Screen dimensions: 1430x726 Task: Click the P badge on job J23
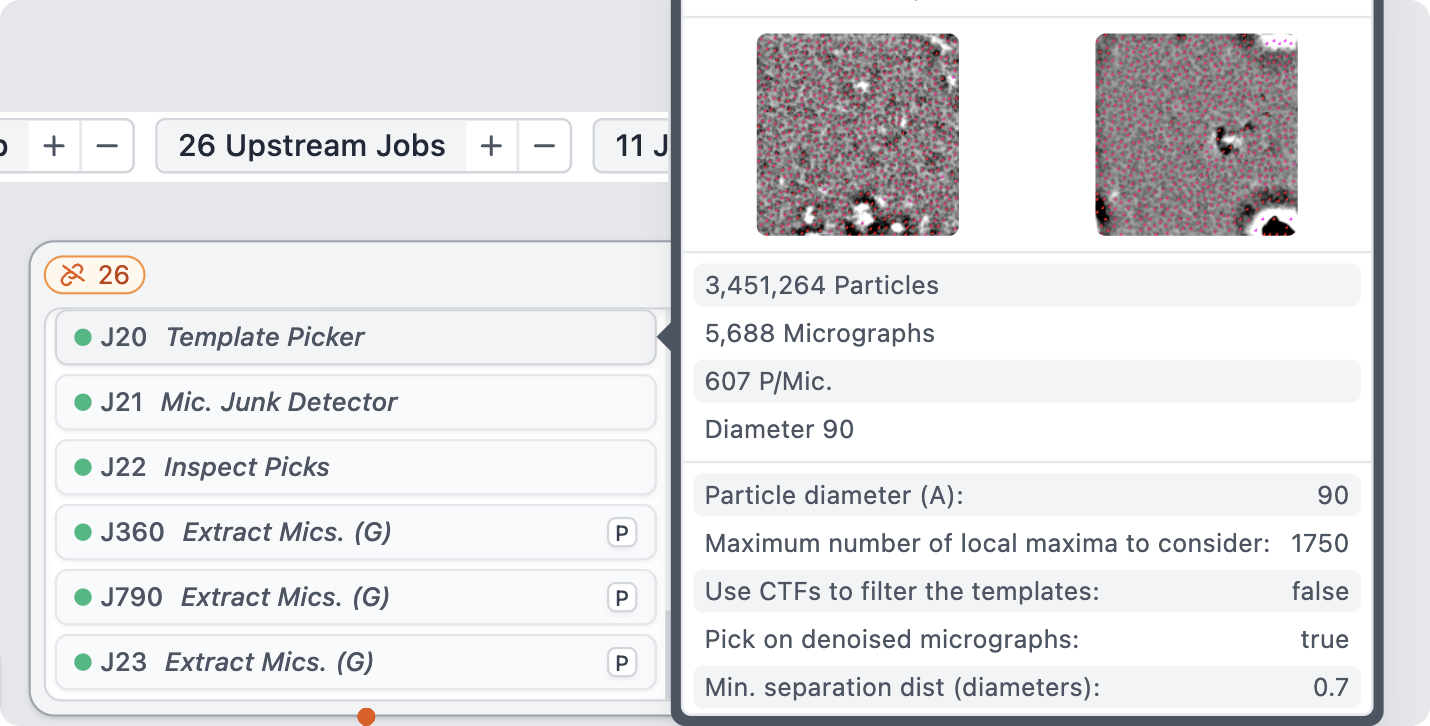(x=622, y=663)
